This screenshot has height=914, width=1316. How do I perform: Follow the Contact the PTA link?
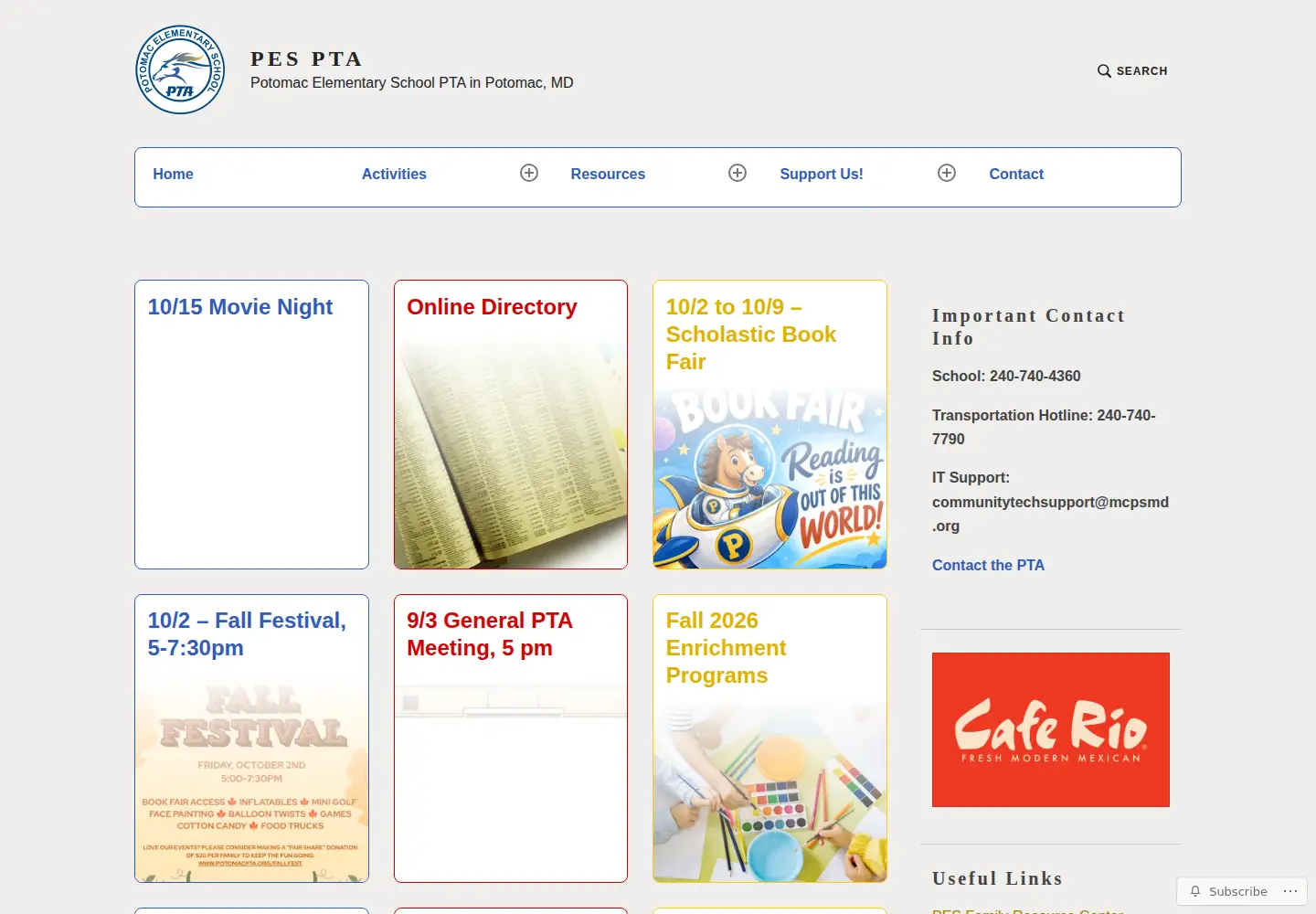pos(988,565)
